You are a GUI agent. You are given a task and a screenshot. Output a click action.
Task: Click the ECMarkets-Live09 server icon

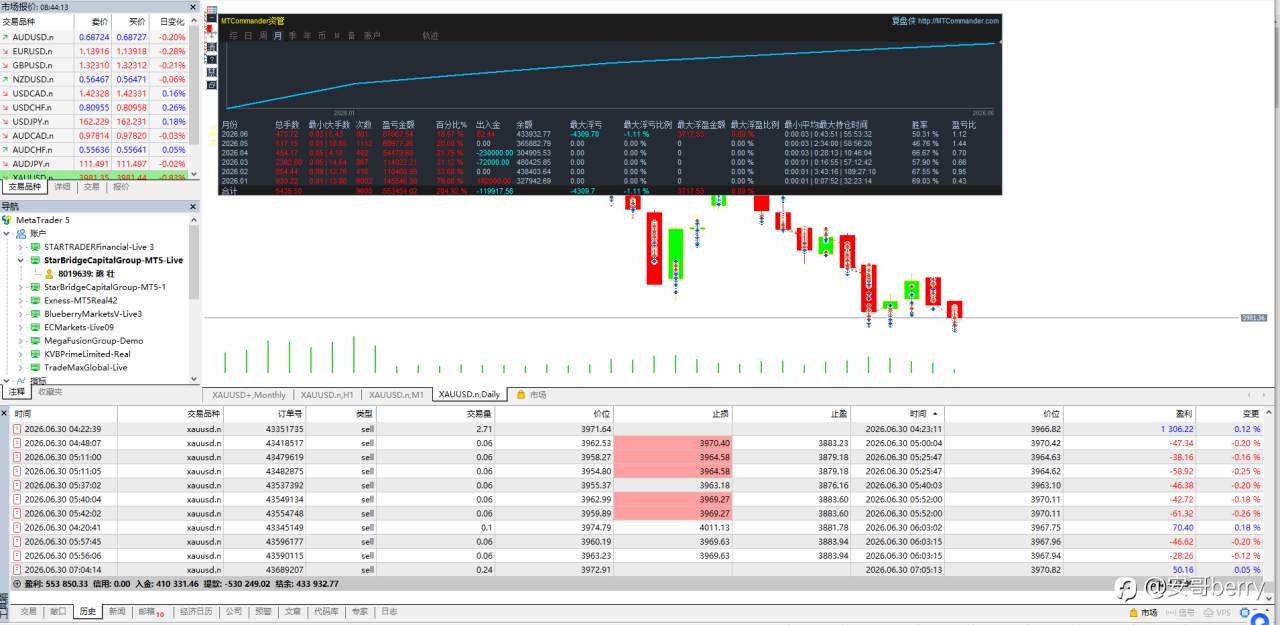point(36,327)
